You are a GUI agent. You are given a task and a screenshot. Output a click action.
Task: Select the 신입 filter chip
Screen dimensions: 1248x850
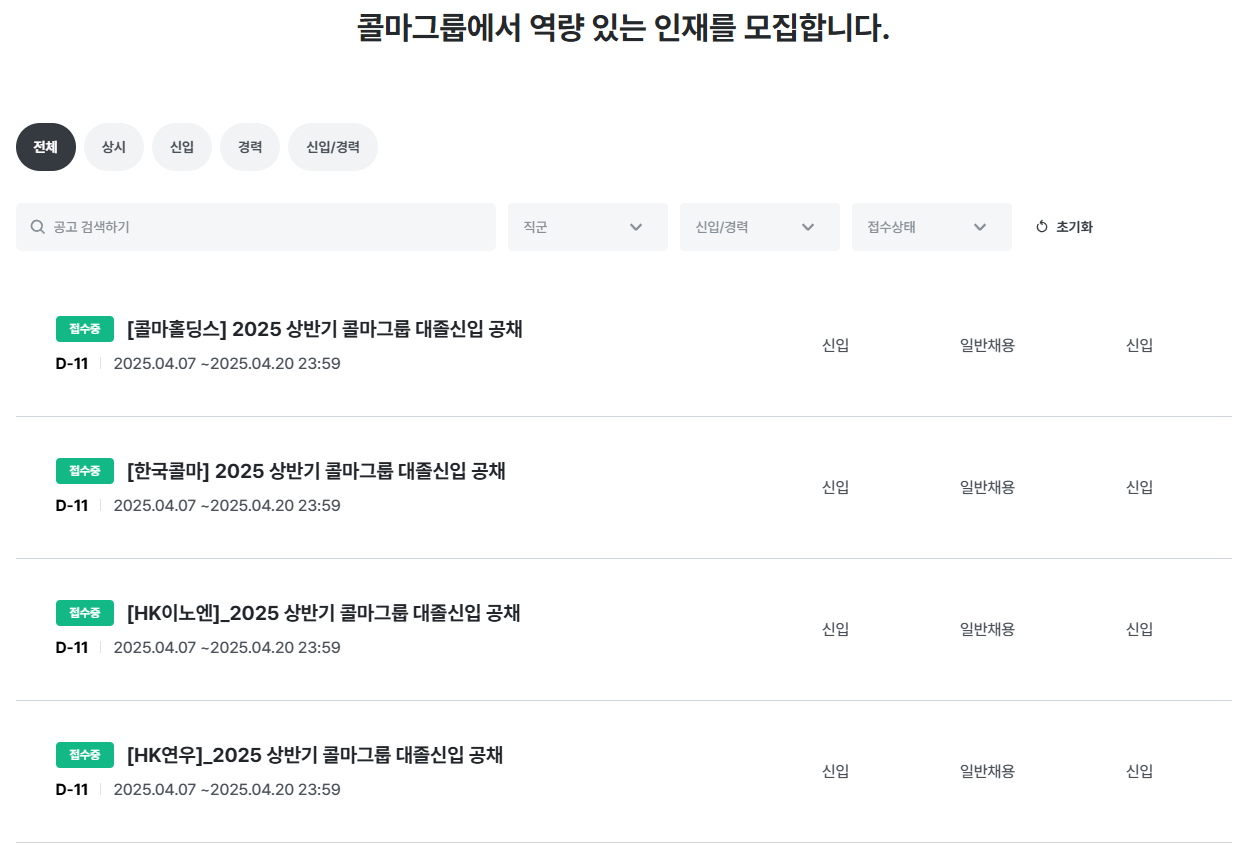(x=182, y=147)
